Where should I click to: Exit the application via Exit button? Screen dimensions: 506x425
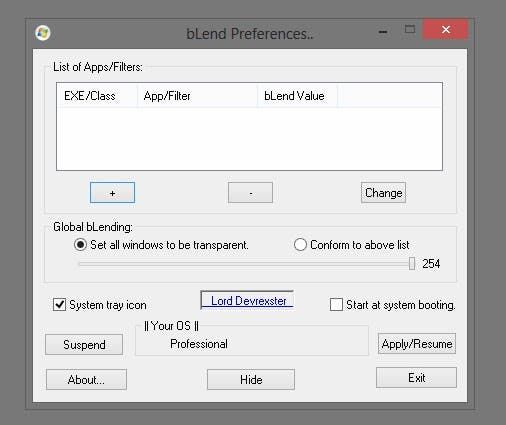[416, 378]
